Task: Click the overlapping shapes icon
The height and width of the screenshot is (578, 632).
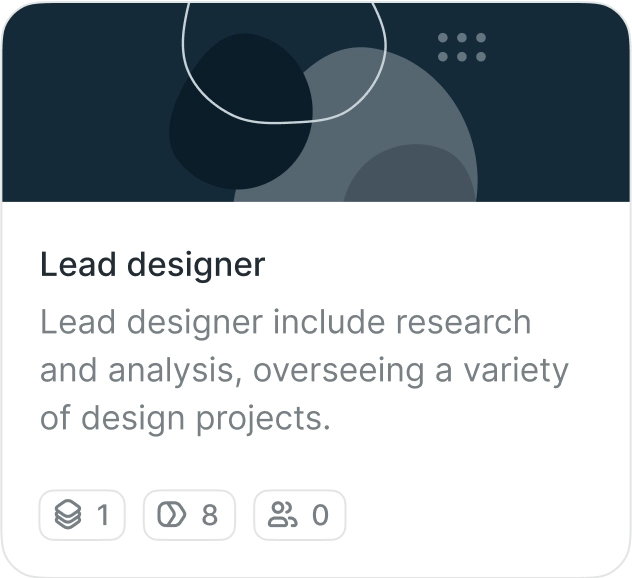Action: (172, 516)
